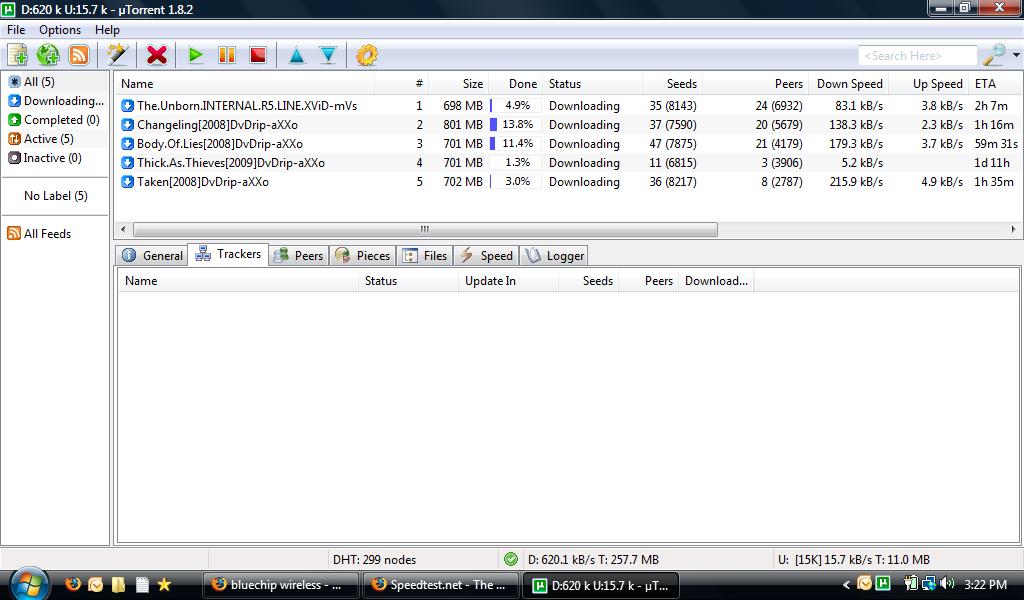Open the Windows Start orb
The image size is (1024, 600).
pyautogui.click(x=29, y=584)
